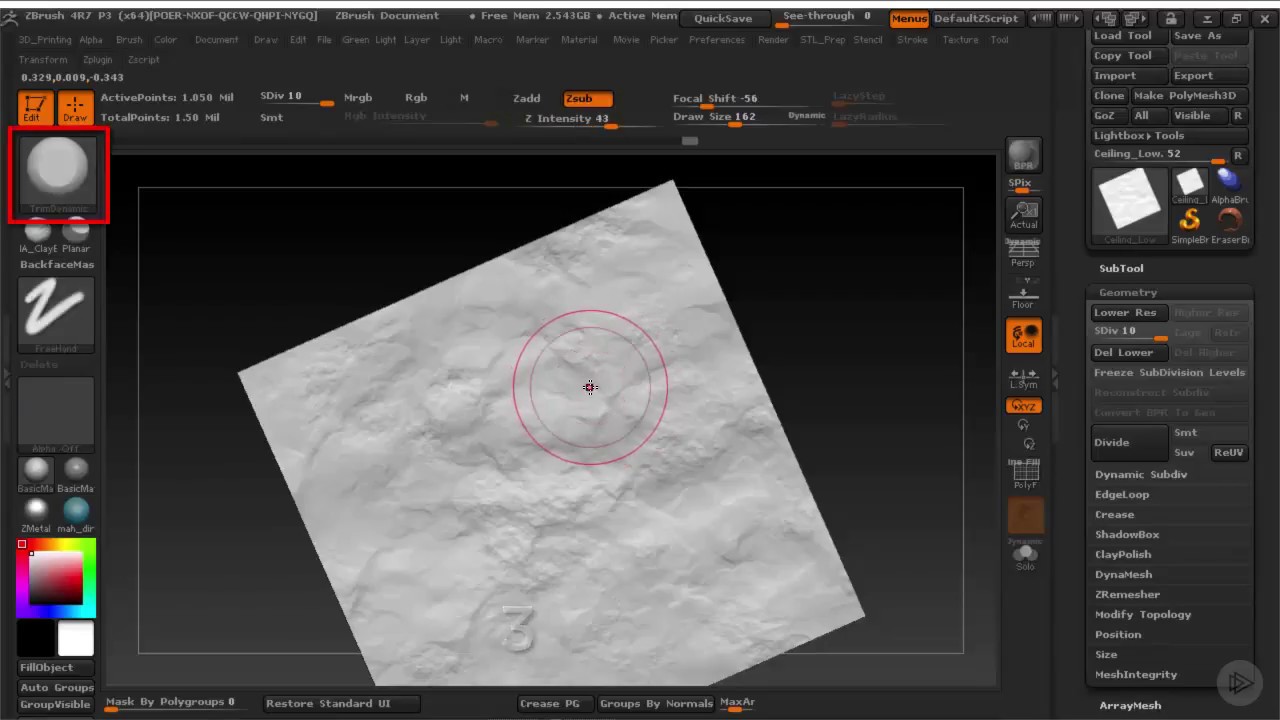
Task: Open the Alpha Off selector
Action: pyautogui.click(x=56, y=415)
